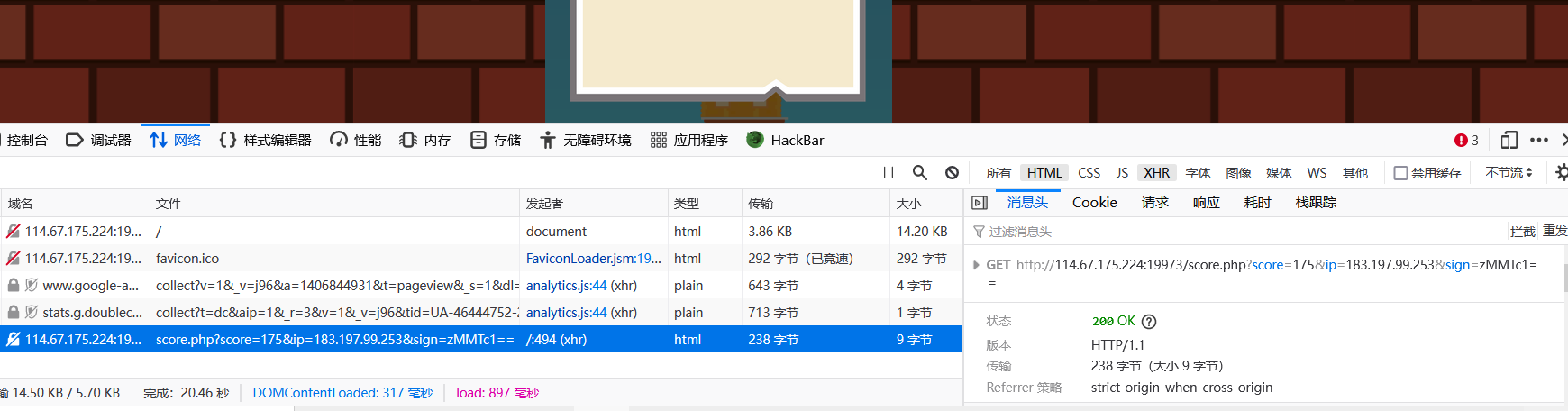Sort requests by 域名 column header
1568x411 pixels.
point(76,204)
